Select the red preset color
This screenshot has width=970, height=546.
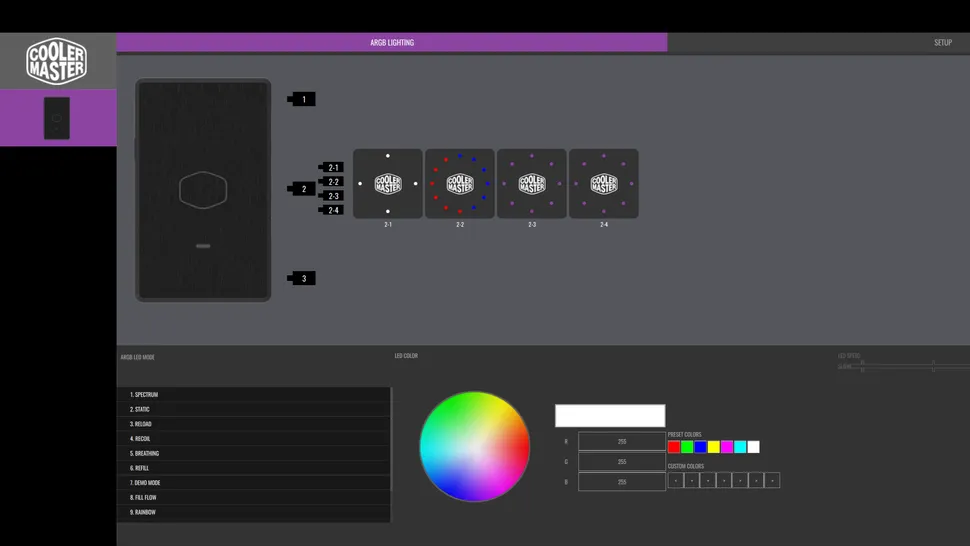pyautogui.click(x=674, y=447)
